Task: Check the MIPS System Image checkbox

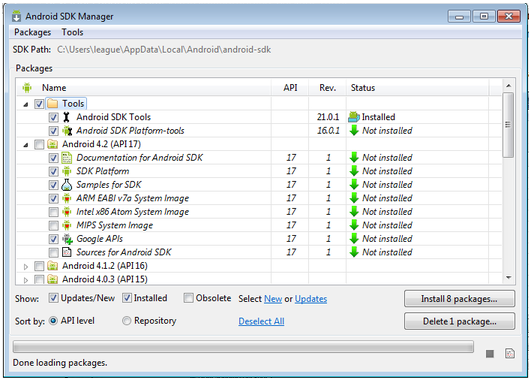Action: [54, 226]
